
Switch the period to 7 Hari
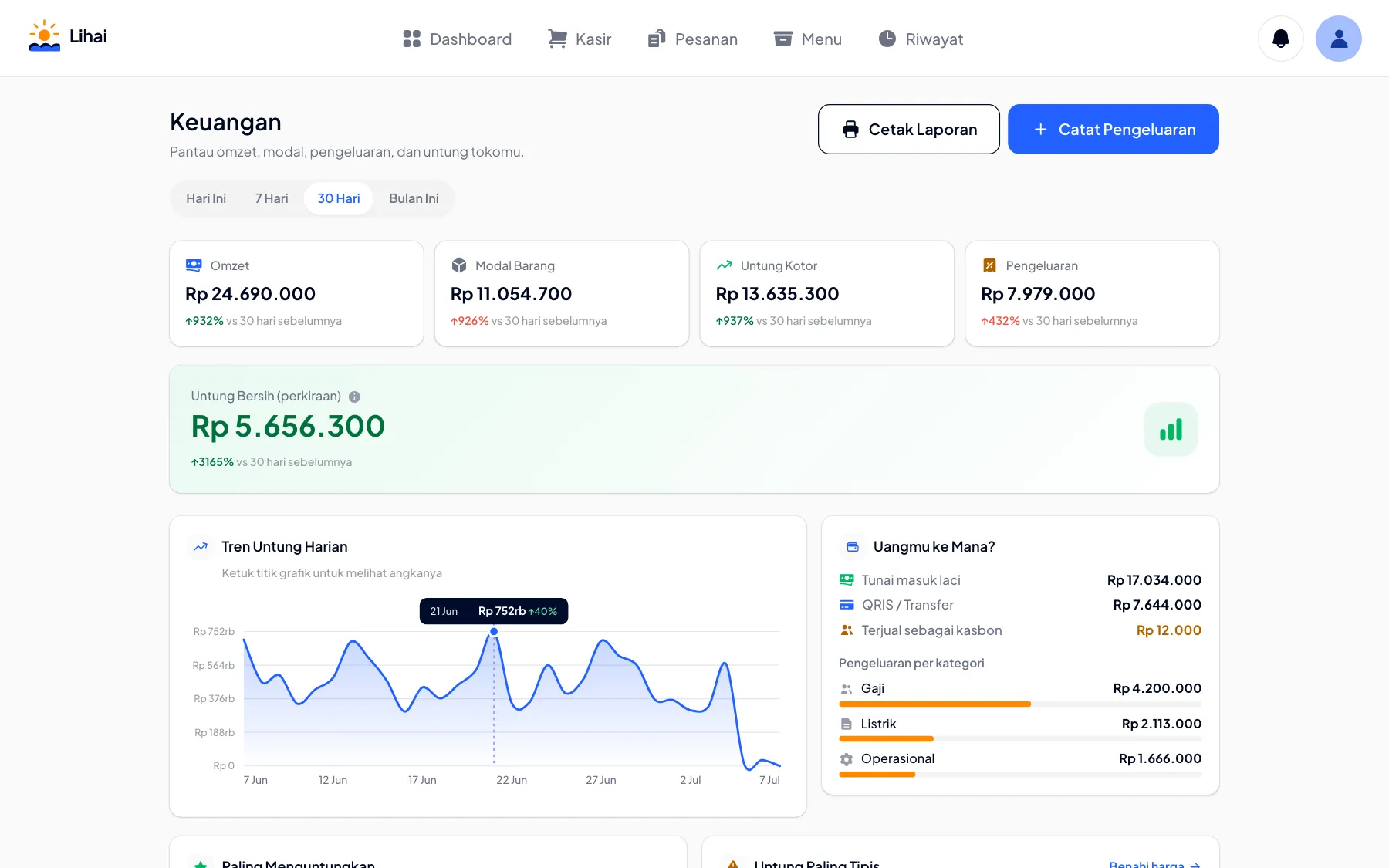(272, 199)
